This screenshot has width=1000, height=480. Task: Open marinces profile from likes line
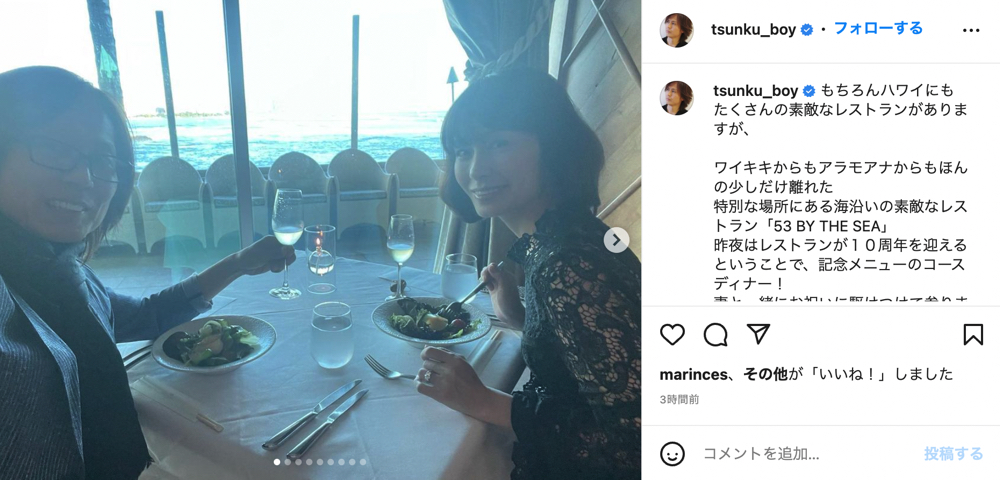click(x=691, y=374)
